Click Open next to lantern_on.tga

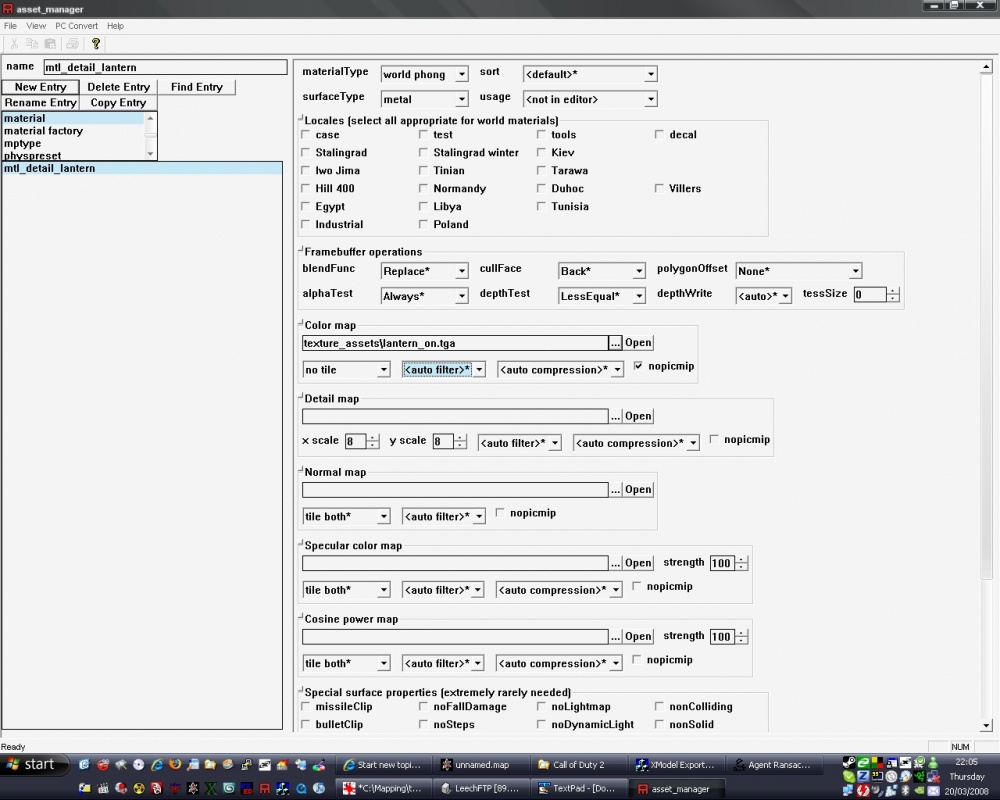tap(637, 342)
